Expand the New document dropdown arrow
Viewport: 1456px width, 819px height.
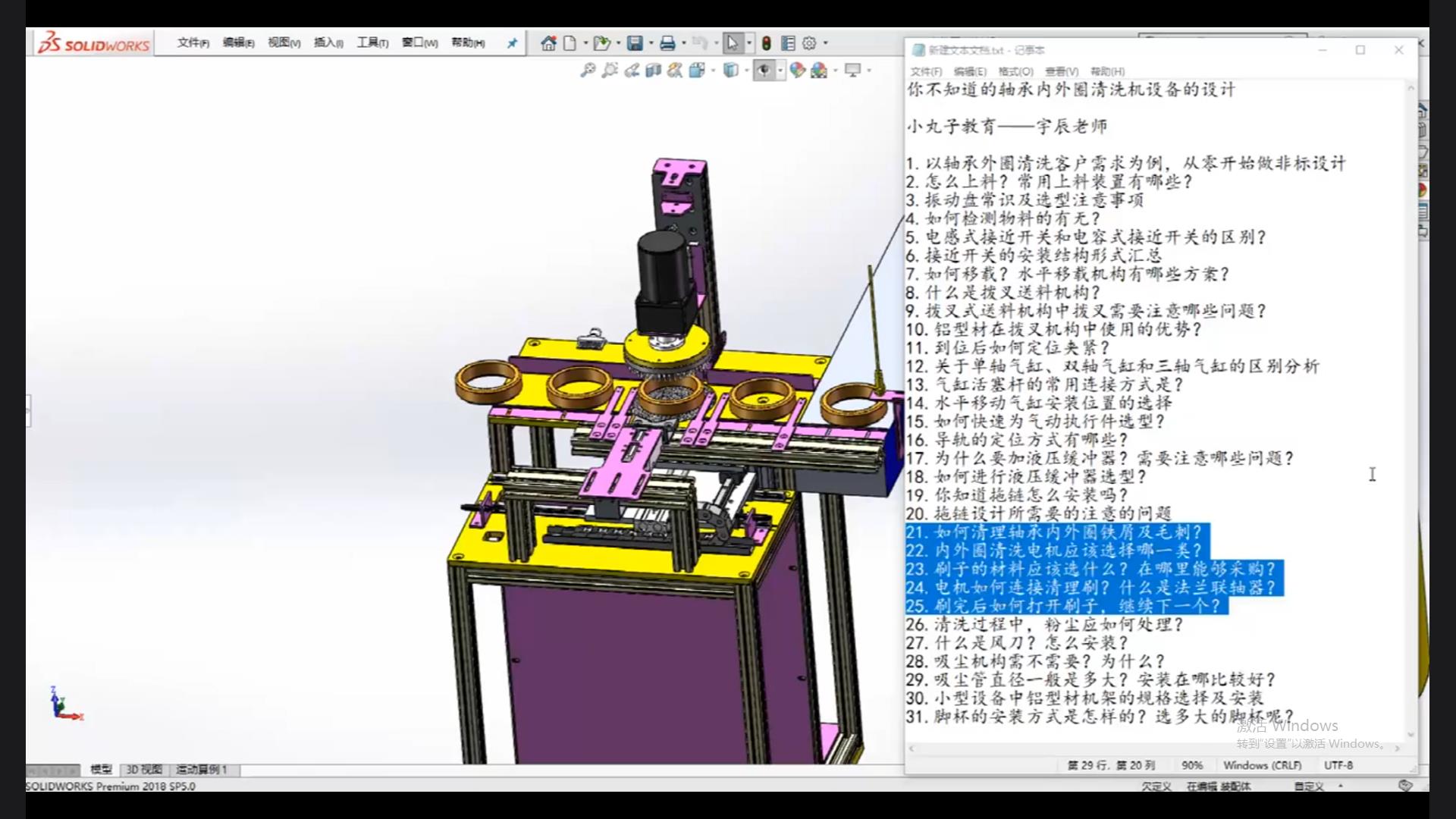(585, 43)
